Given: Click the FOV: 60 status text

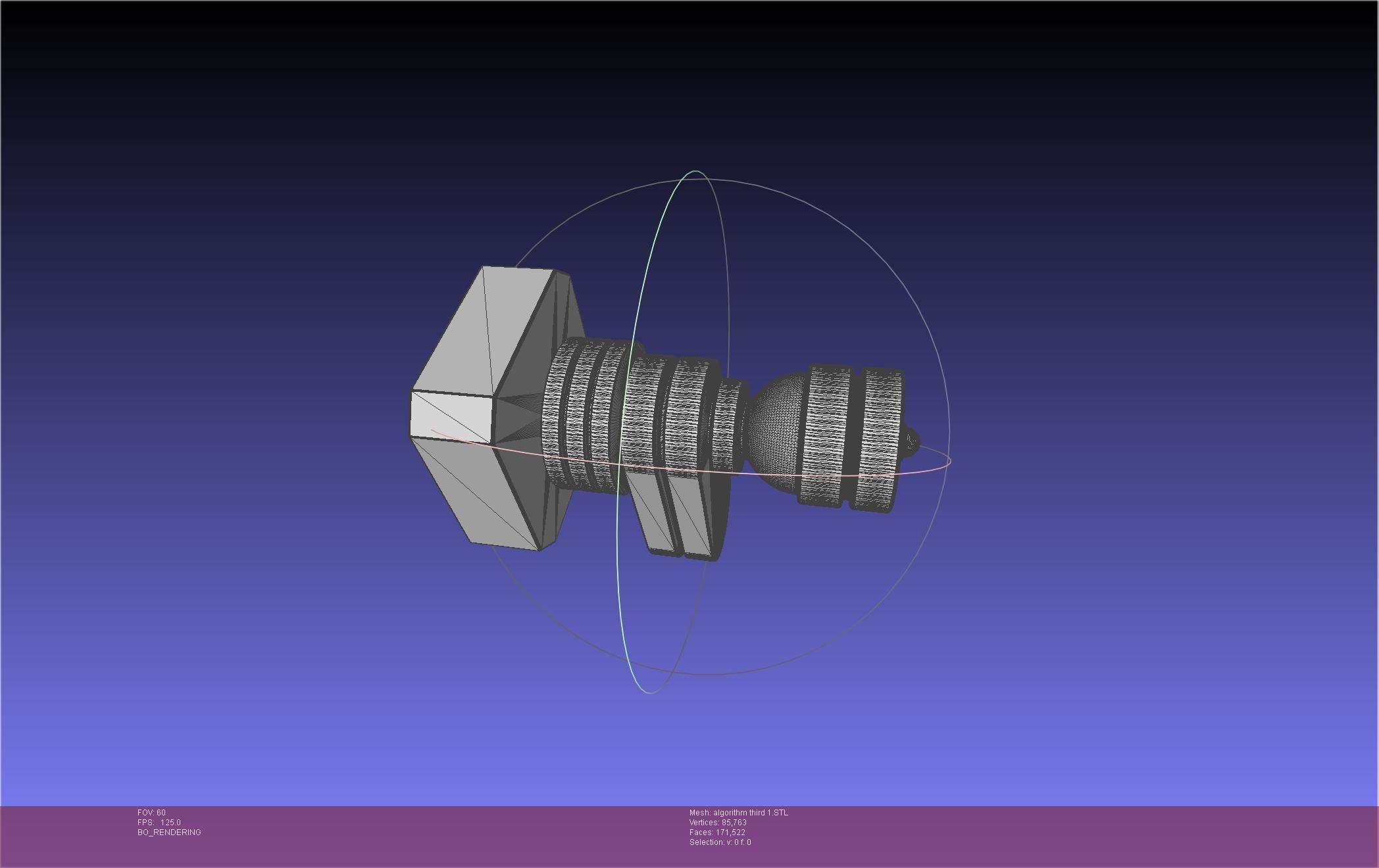Looking at the screenshot, I should [151, 813].
